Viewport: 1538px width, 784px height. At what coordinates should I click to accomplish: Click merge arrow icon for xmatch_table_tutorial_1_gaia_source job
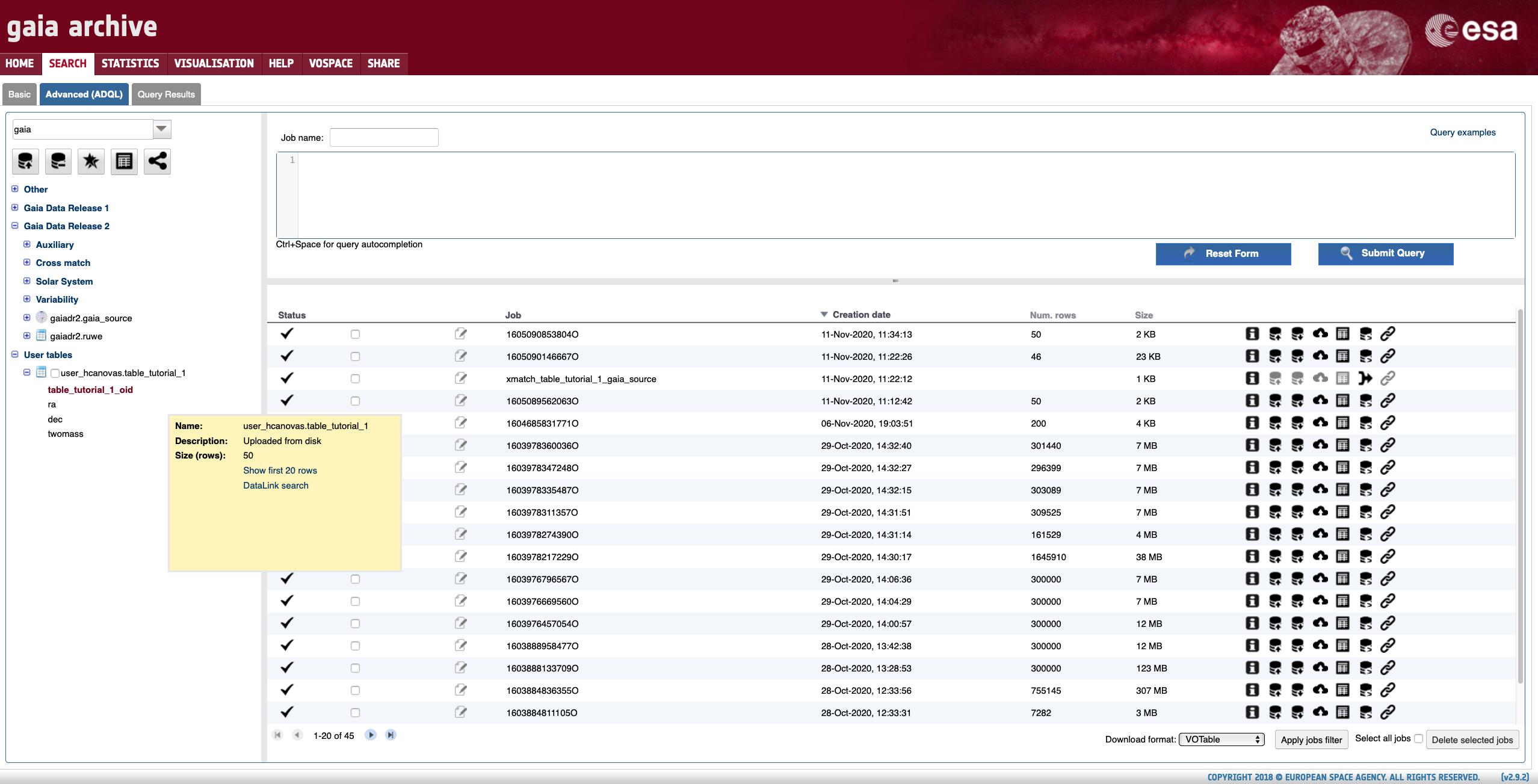[x=1365, y=378]
